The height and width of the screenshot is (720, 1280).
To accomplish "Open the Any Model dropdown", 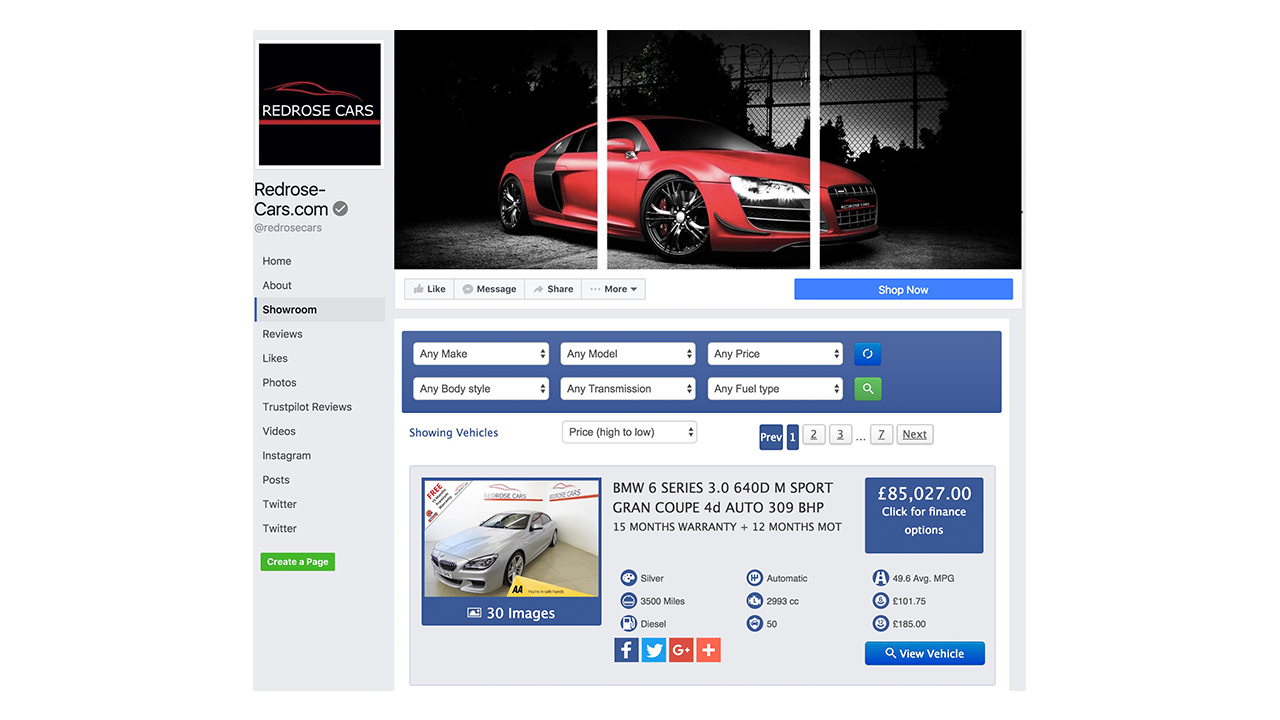I will 628,354.
